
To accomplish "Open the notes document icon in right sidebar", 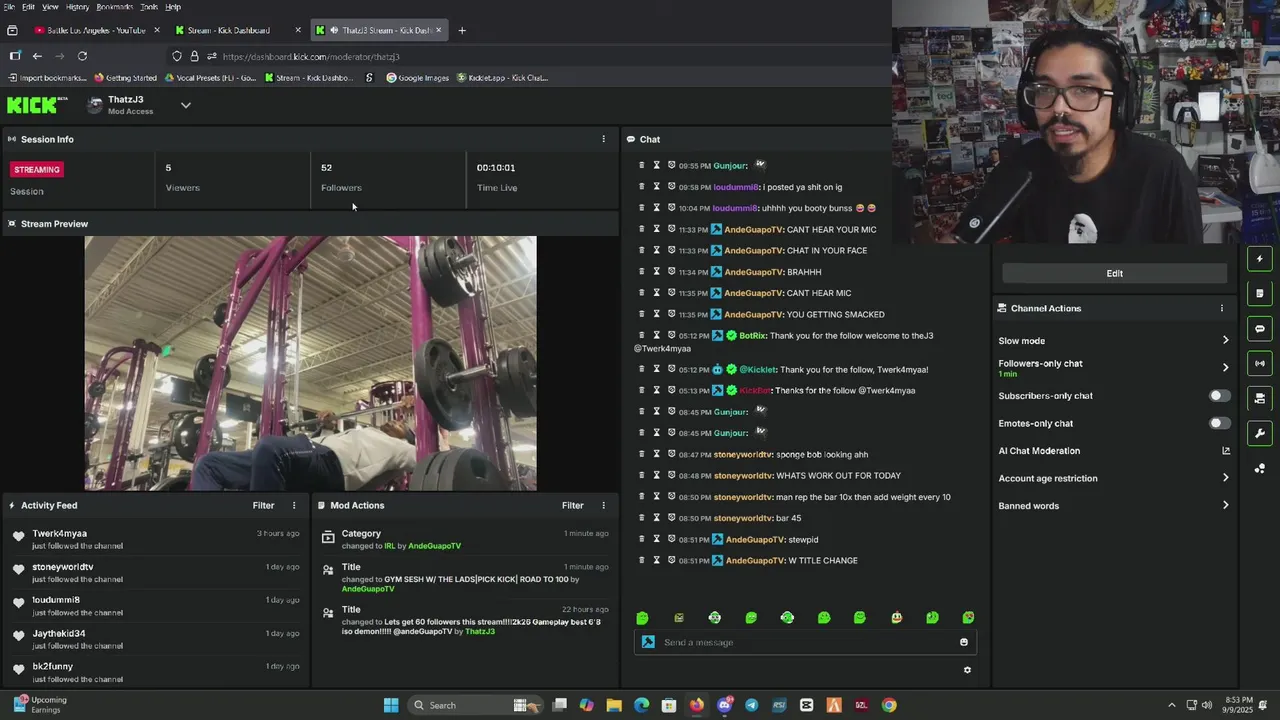I will point(1259,293).
